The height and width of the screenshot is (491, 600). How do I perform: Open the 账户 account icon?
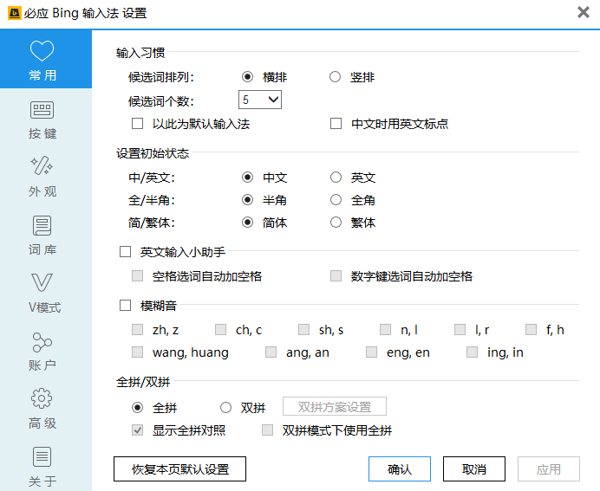click(43, 342)
